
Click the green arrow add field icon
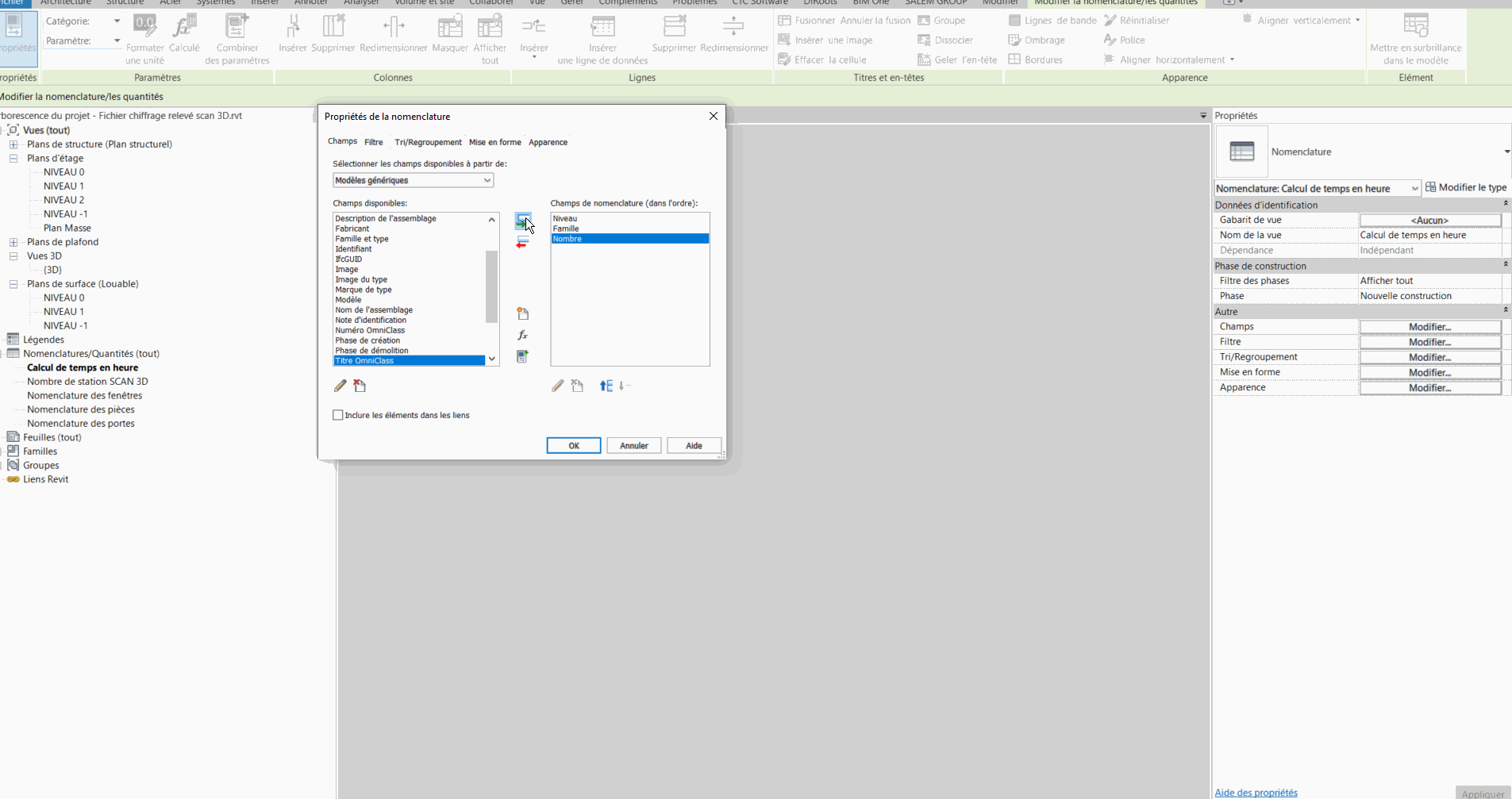[x=521, y=220]
